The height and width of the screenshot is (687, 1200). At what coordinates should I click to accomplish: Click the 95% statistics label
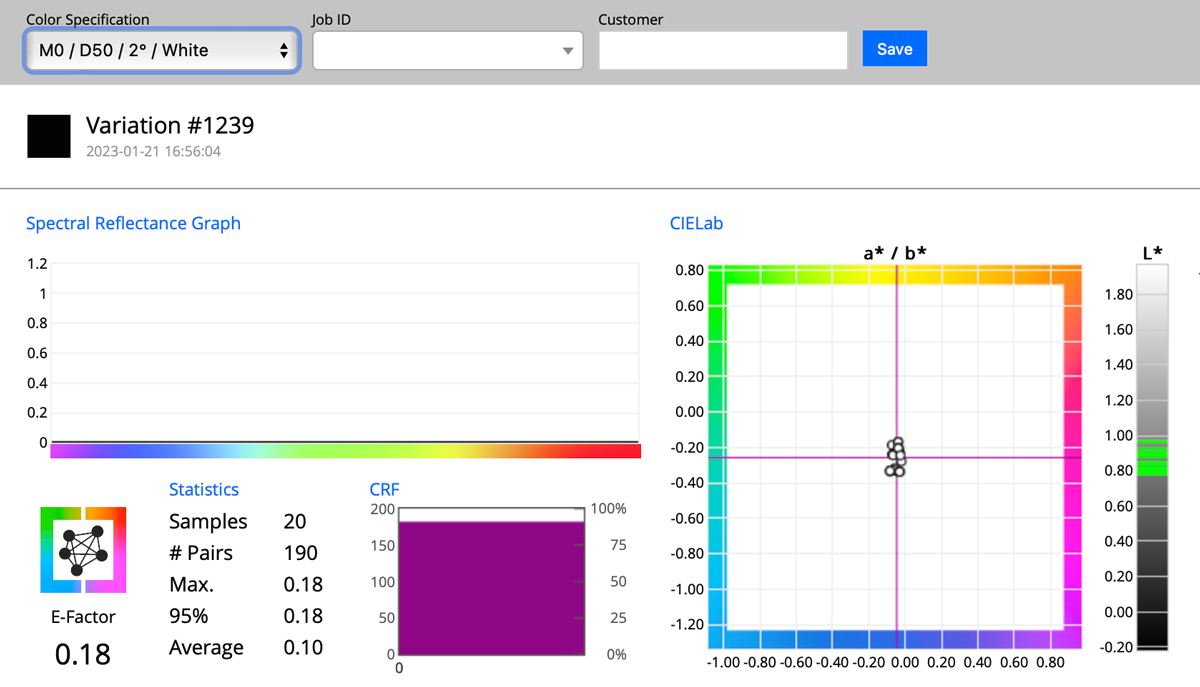point(190,616)
